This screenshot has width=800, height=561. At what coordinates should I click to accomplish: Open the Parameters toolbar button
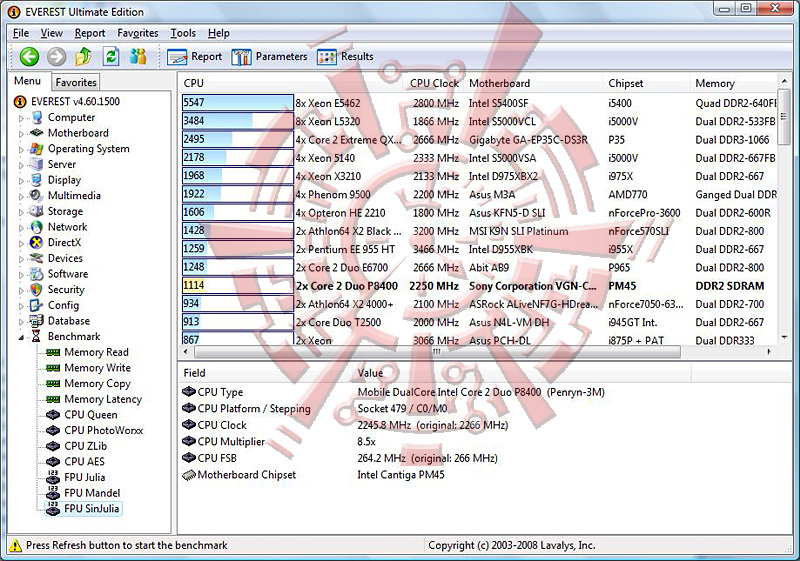269,57
